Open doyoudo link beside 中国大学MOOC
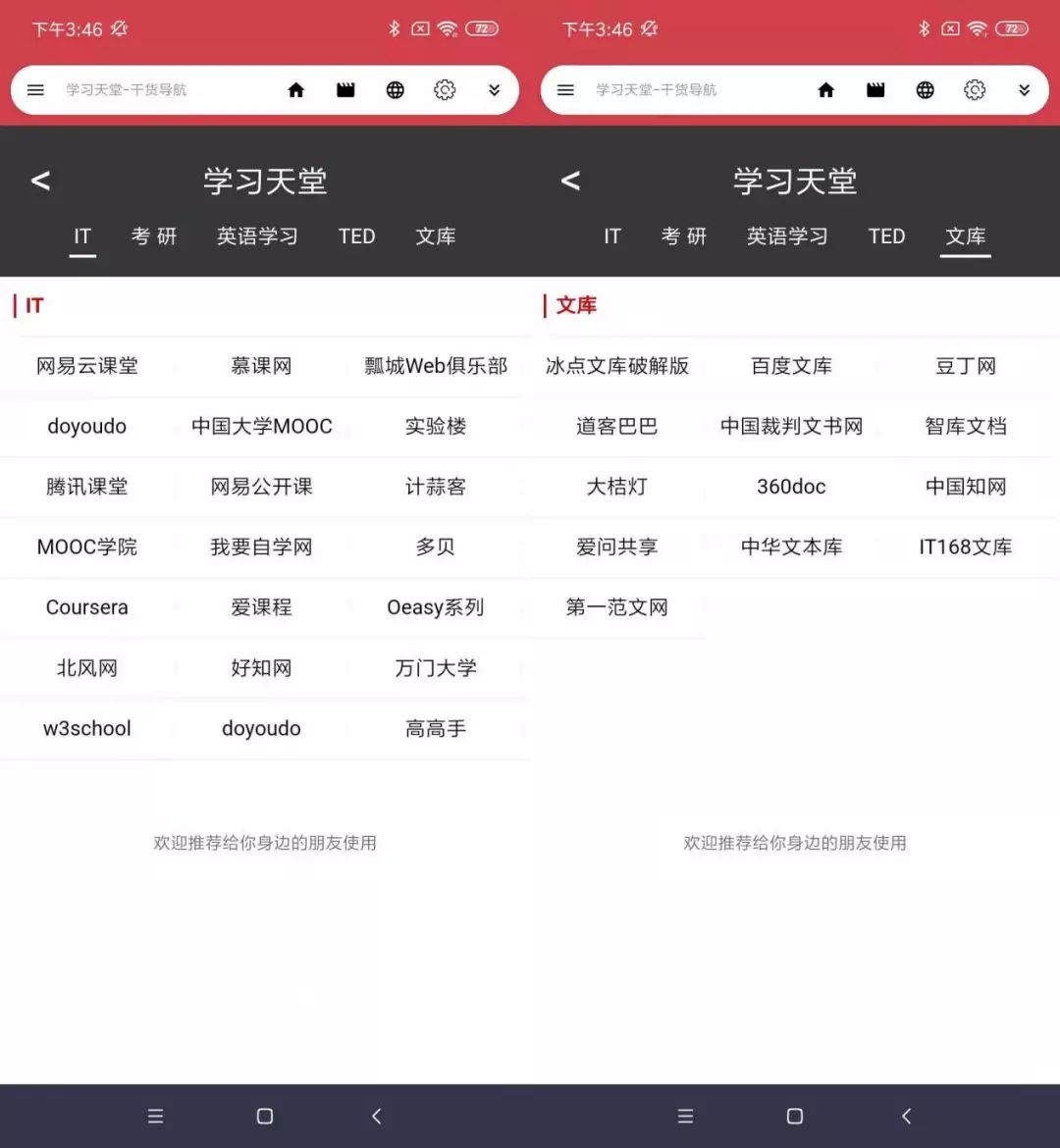Image resolution: width=1060 pixels, height=1148 pixels. (x=87, y=426)
